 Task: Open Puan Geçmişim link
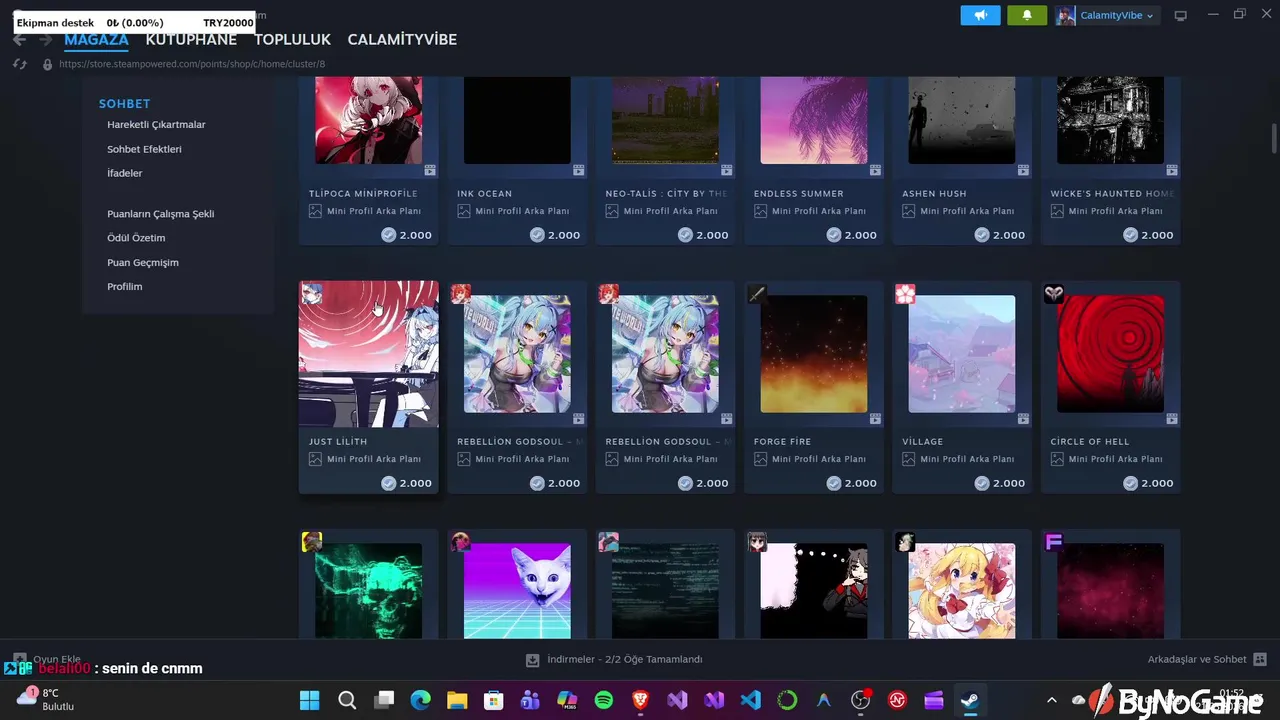[x=143, y=262]
